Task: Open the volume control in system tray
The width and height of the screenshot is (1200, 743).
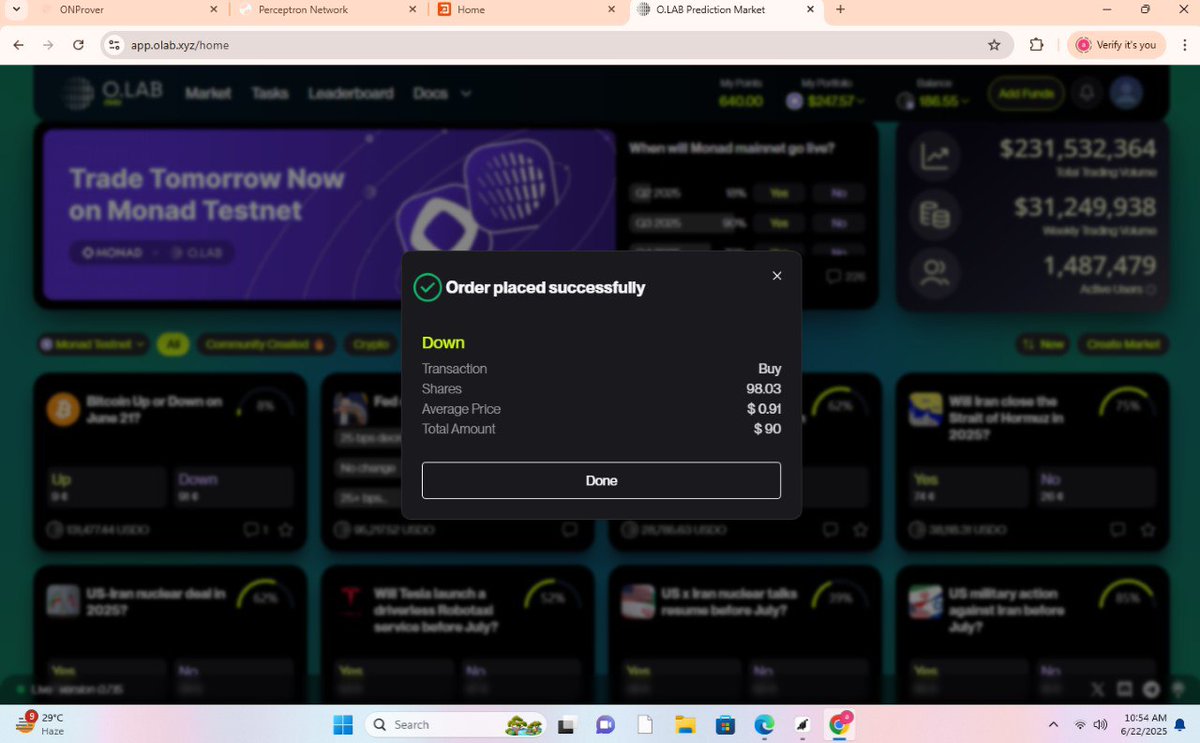Action: click(x=1101, y=724)
